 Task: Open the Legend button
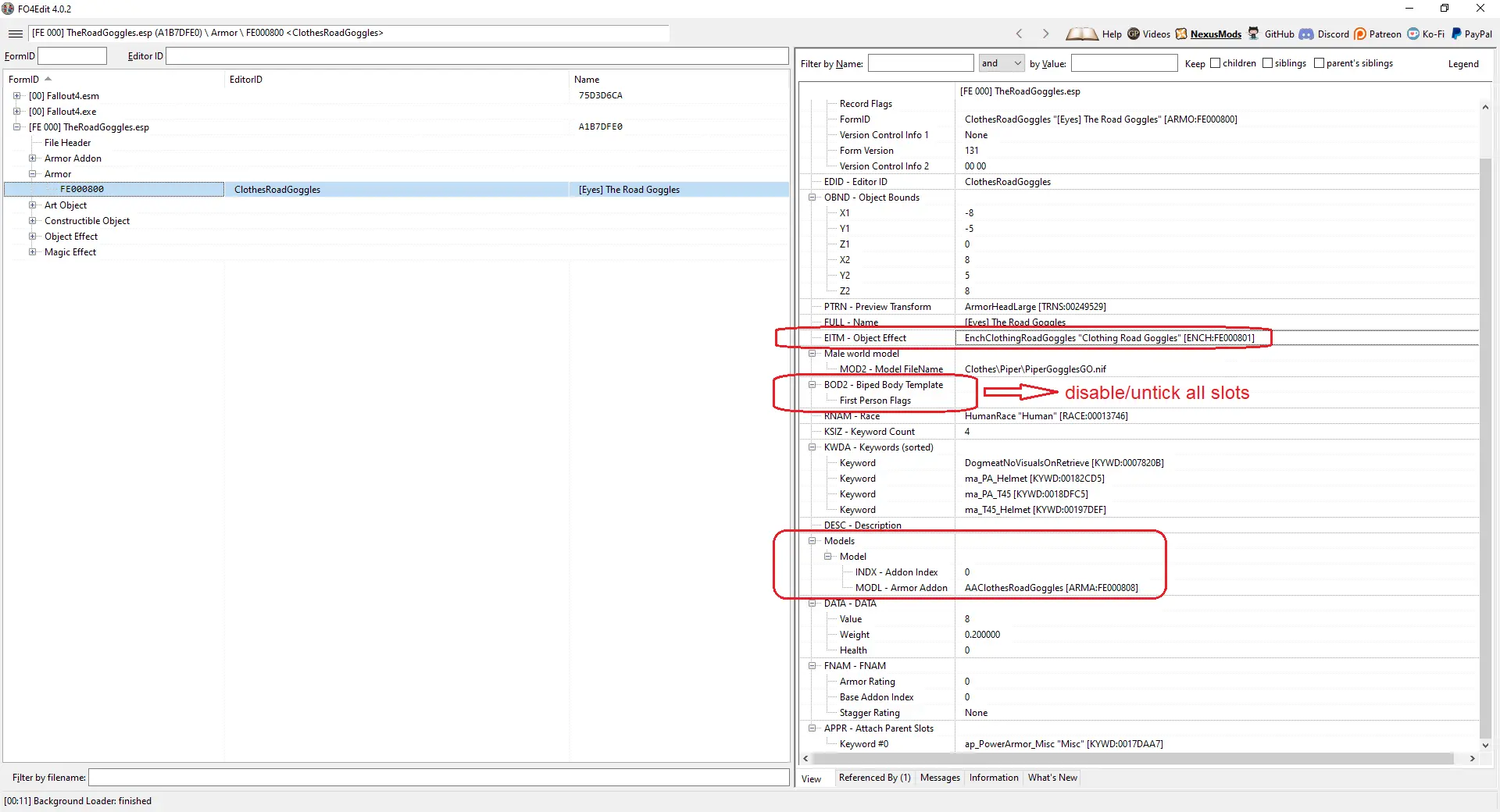click(1462, 64)
